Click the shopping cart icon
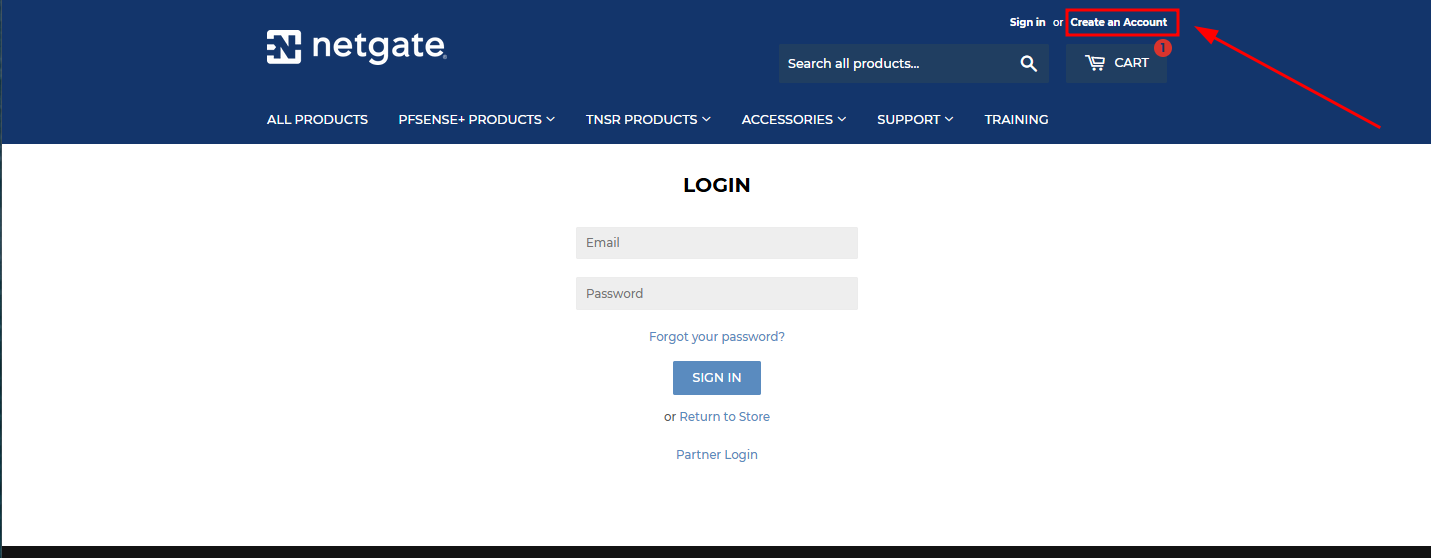The image size is (1431, 558). pos(1095,63)
